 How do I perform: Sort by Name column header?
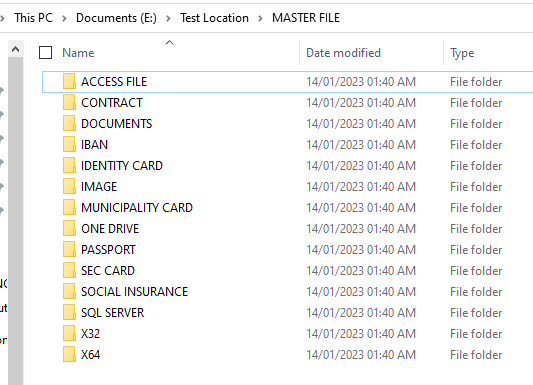(78, 53)
